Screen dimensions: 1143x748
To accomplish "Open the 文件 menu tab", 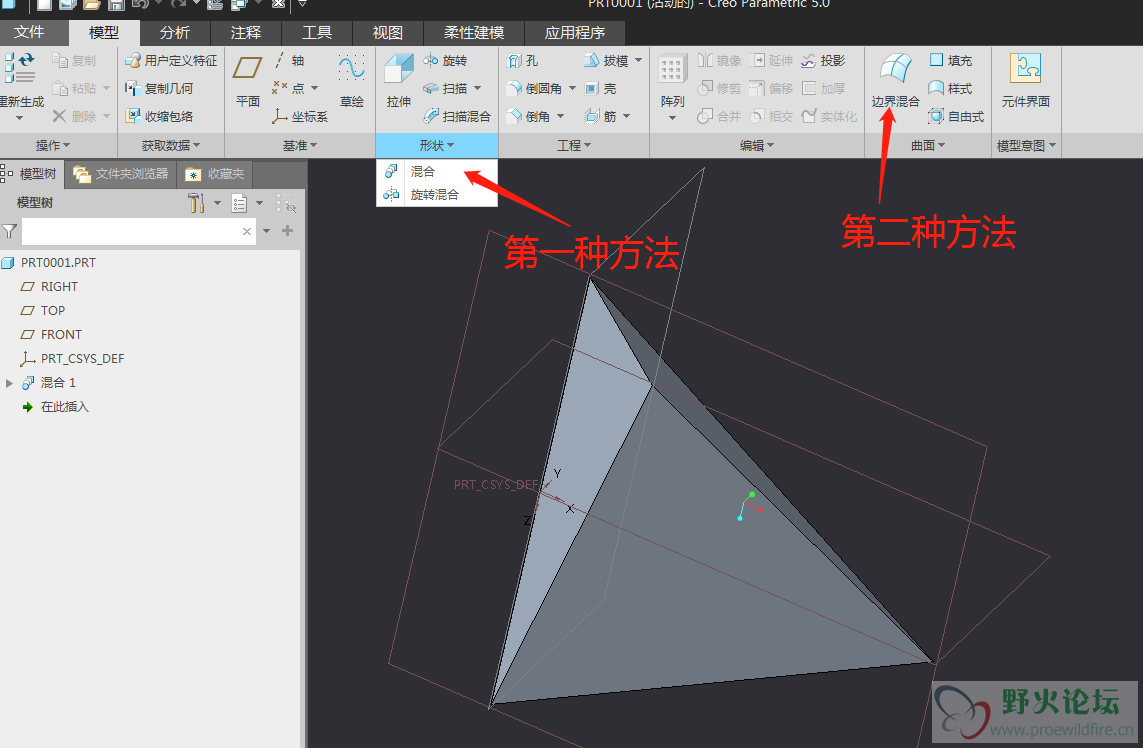I will click(29, 32).
